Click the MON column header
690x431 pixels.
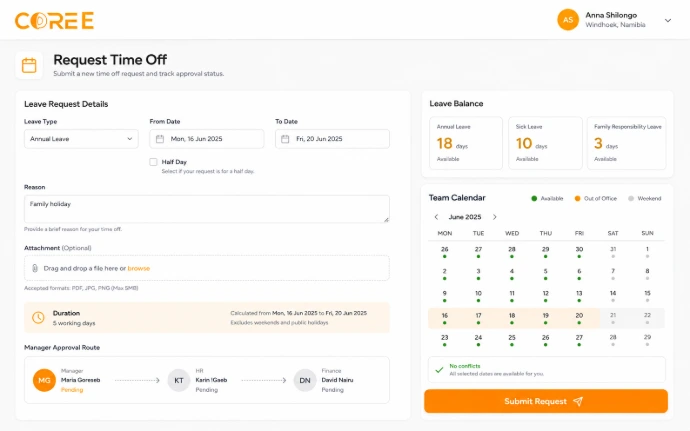[x=444, y=233]
